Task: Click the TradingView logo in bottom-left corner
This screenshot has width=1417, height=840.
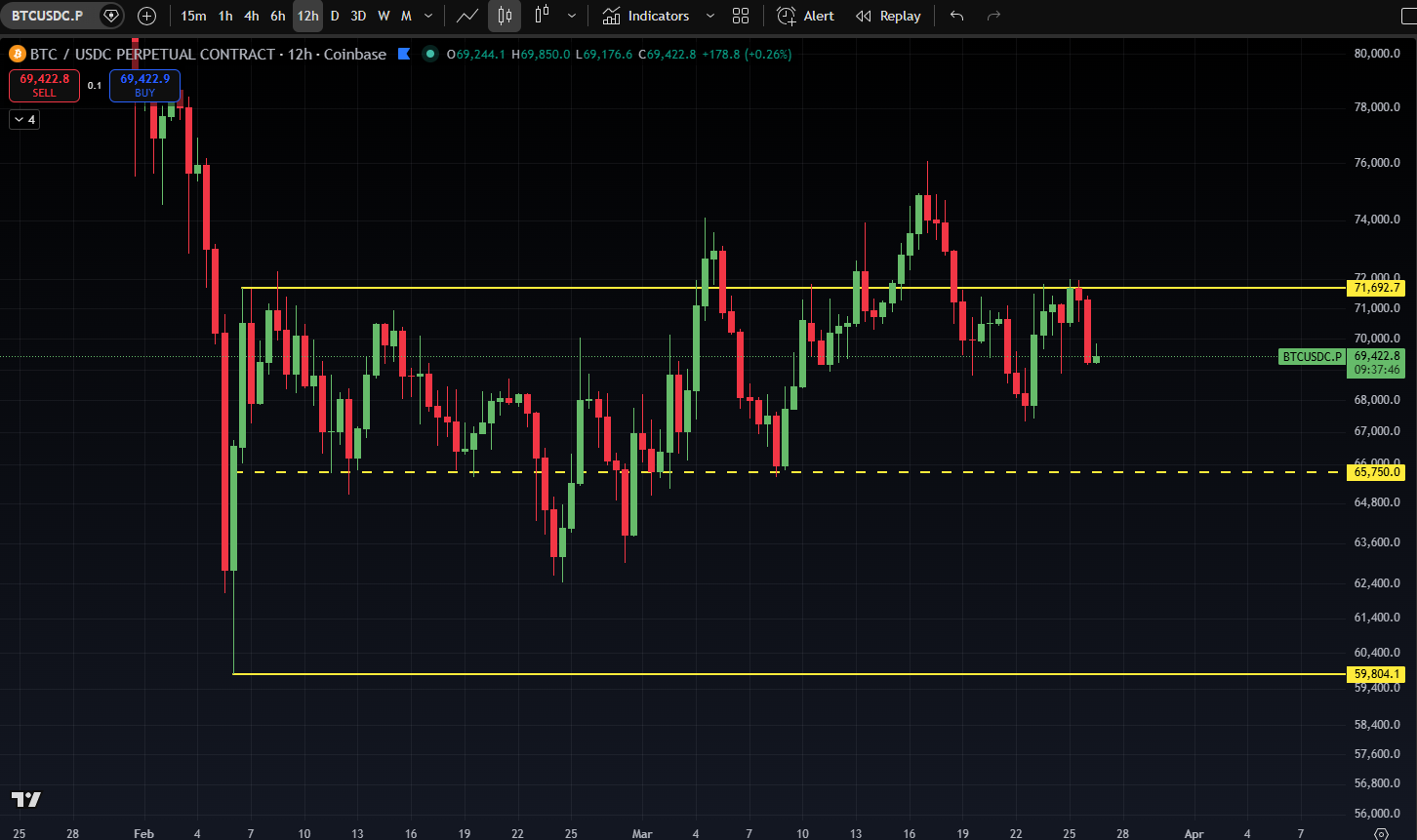Action: [26, 799]
